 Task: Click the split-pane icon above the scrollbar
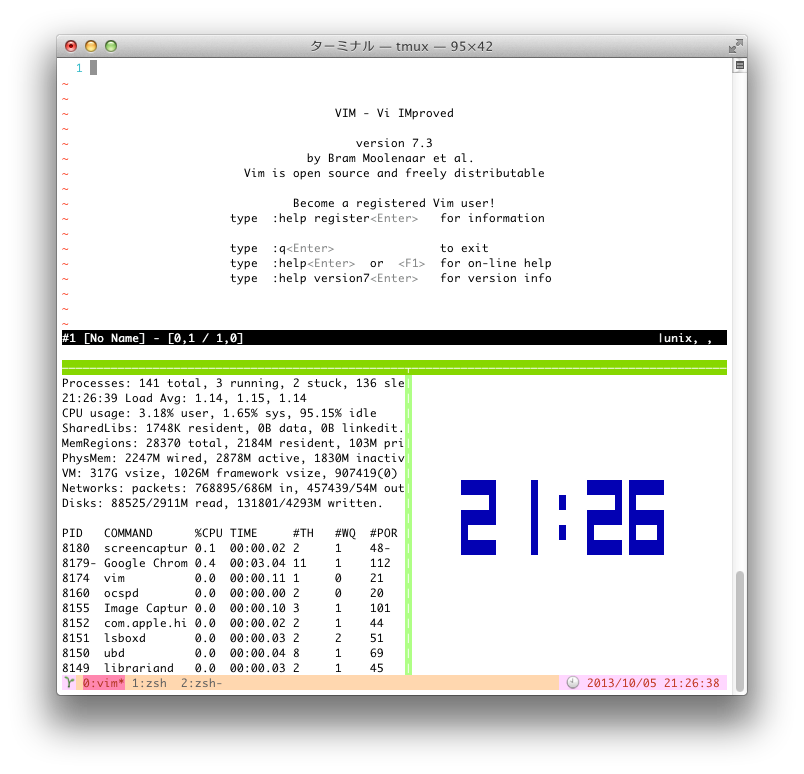739,65
